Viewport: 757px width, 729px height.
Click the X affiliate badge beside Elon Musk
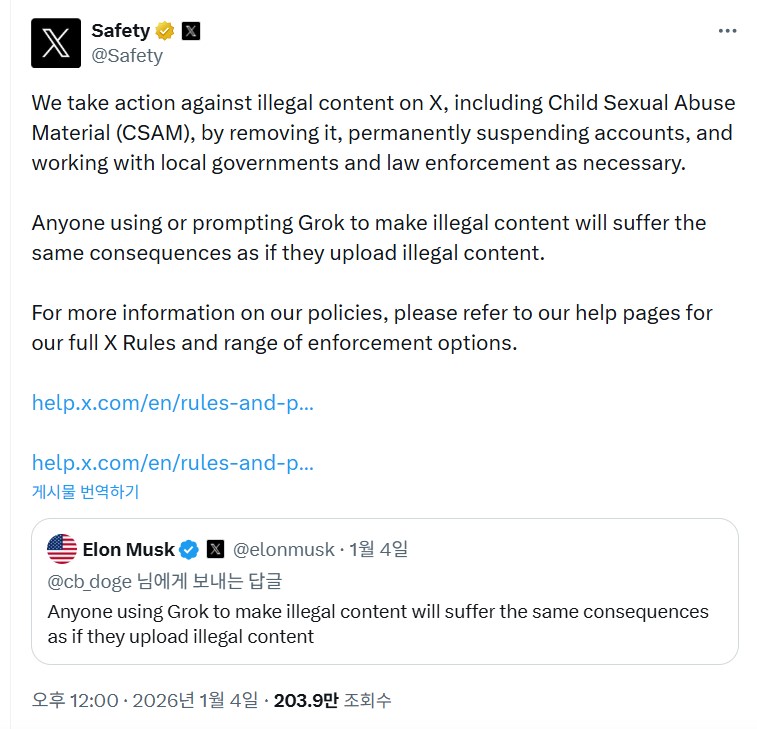click(215, 549)
